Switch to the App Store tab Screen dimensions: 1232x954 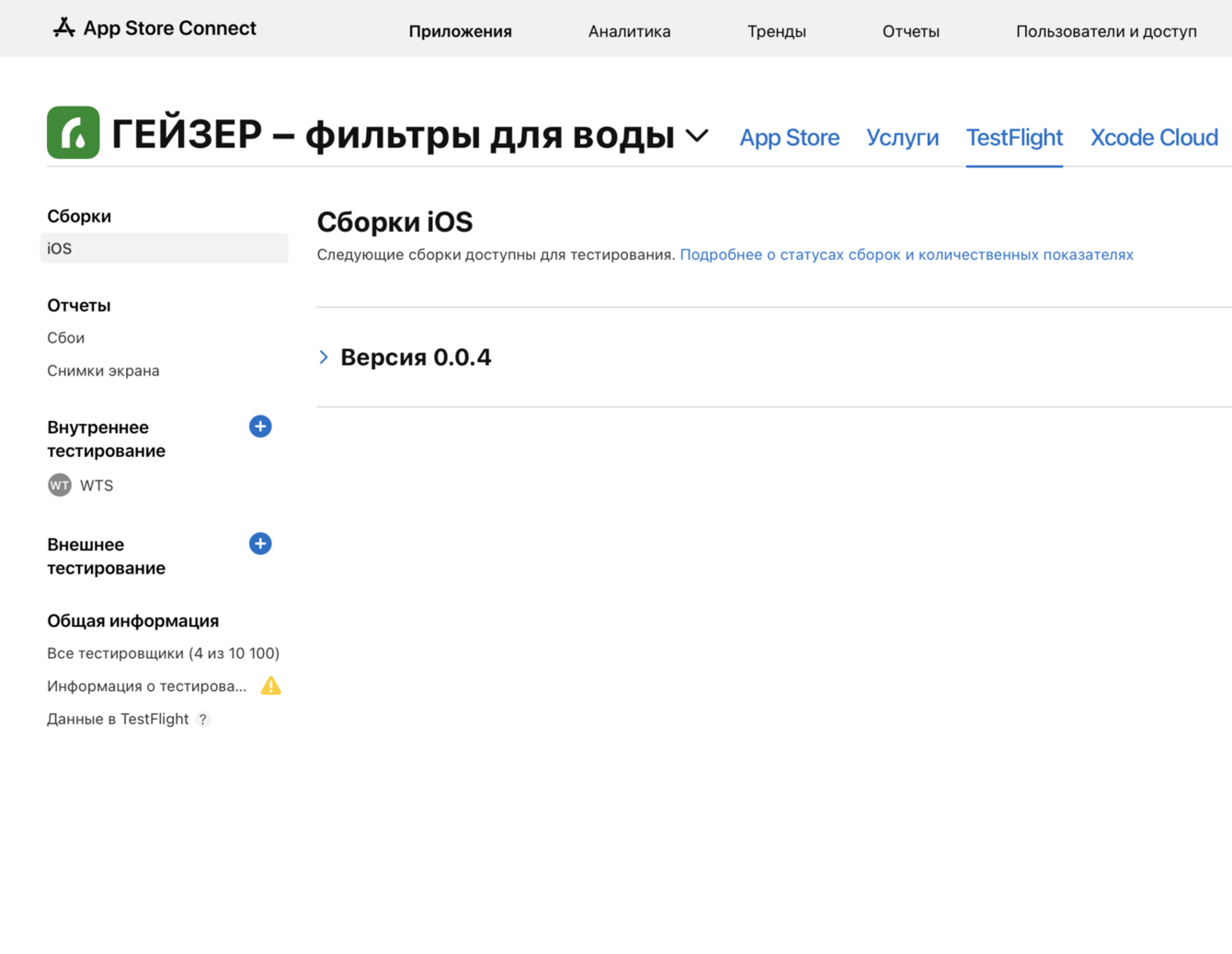[790, 138]
